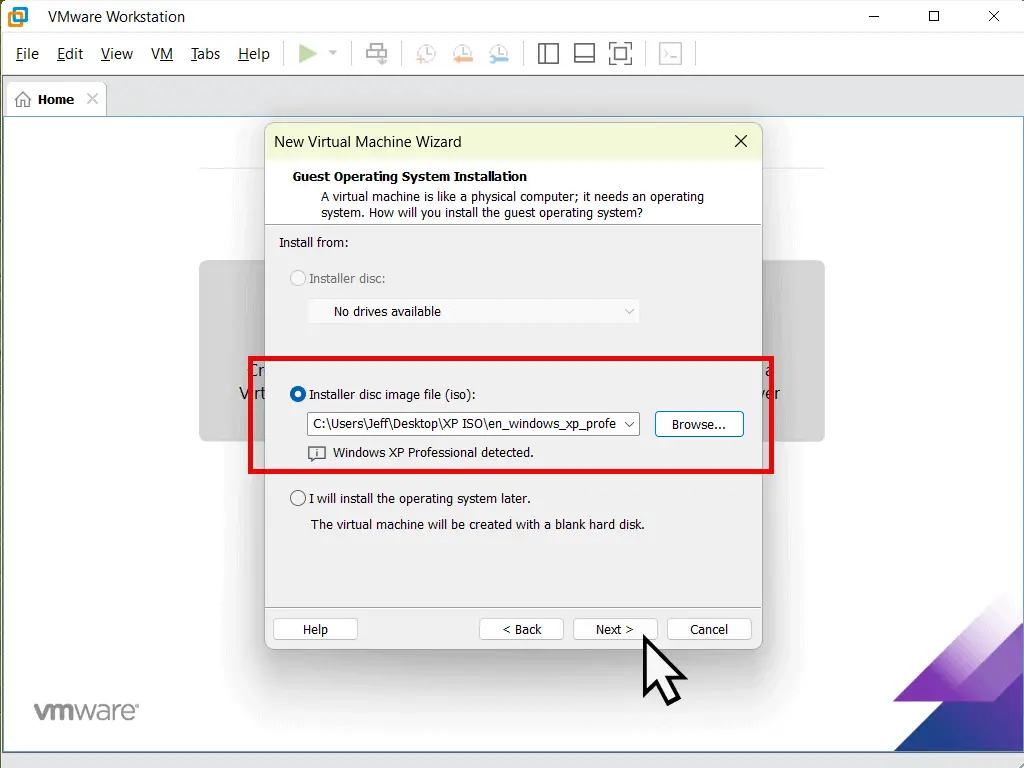The height and width of the screenshot is (768, 1024).
Task: Toggle the library sidebar panel icon
Action: tap(548, 54)
